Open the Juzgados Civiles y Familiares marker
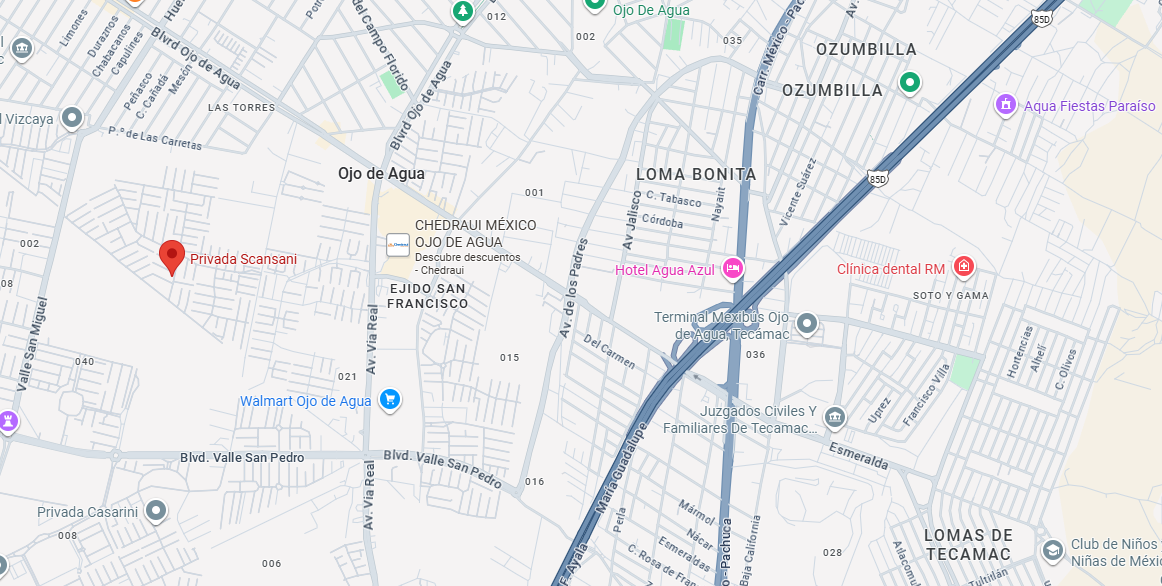 click(x=834, y=418)
